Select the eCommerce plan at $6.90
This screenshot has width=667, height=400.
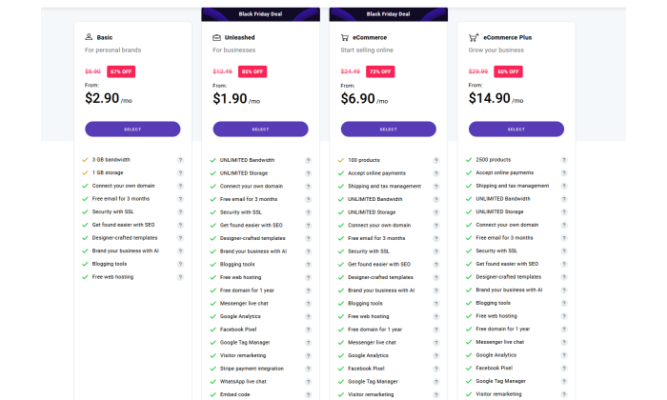point(388,129)
